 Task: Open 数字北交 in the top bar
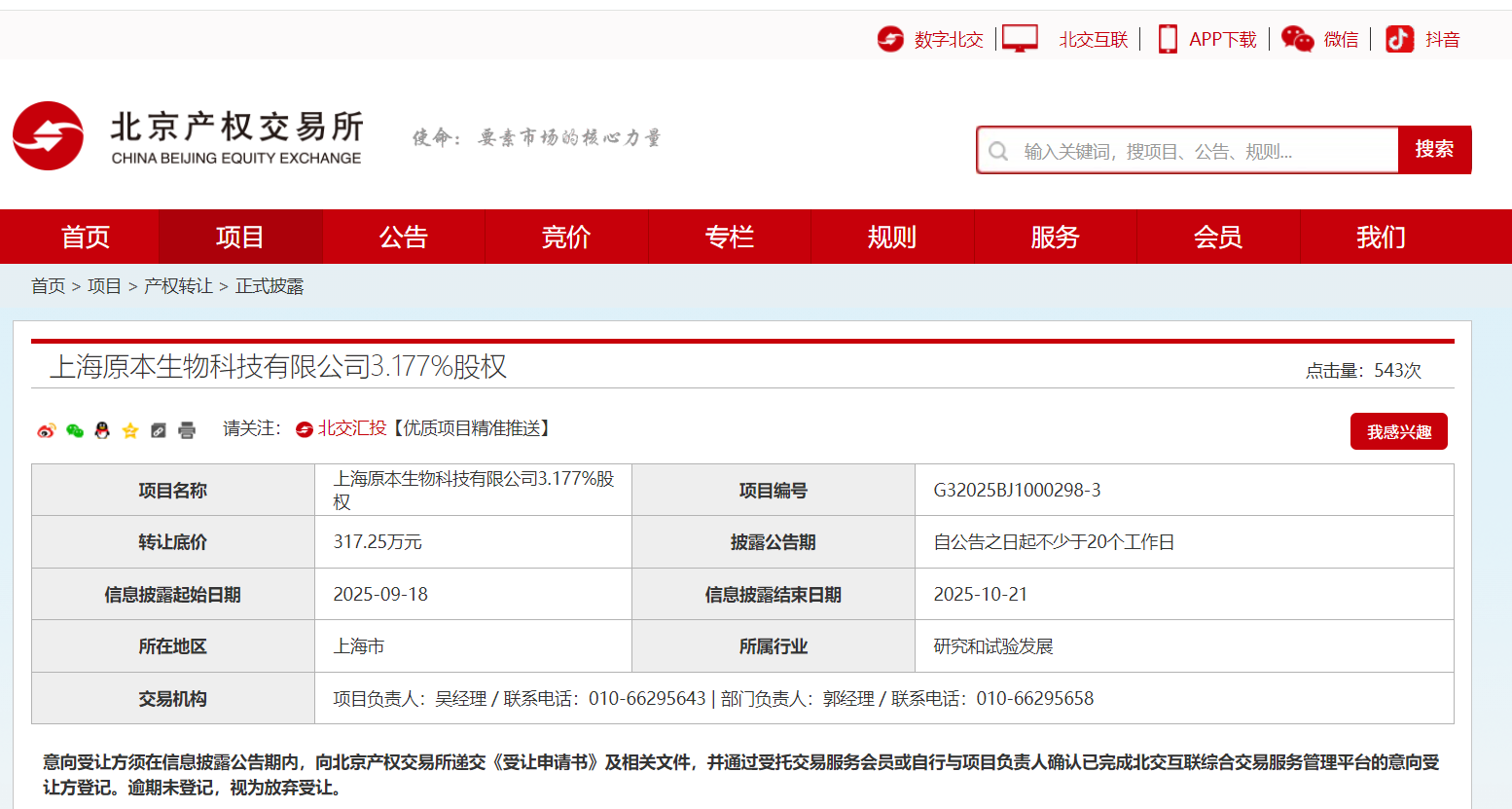click(948, 39)
